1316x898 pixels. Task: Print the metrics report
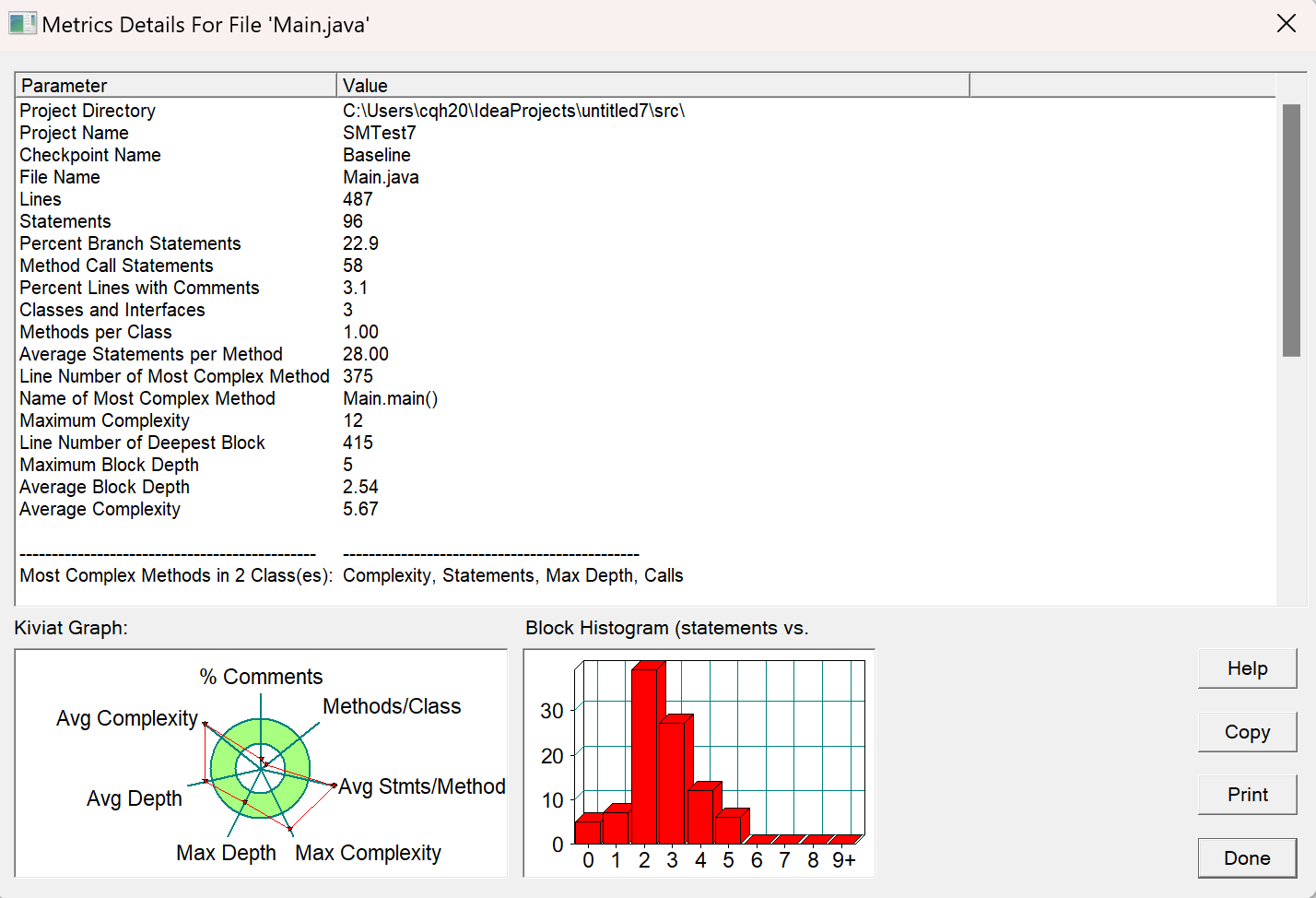(1247, 795)
